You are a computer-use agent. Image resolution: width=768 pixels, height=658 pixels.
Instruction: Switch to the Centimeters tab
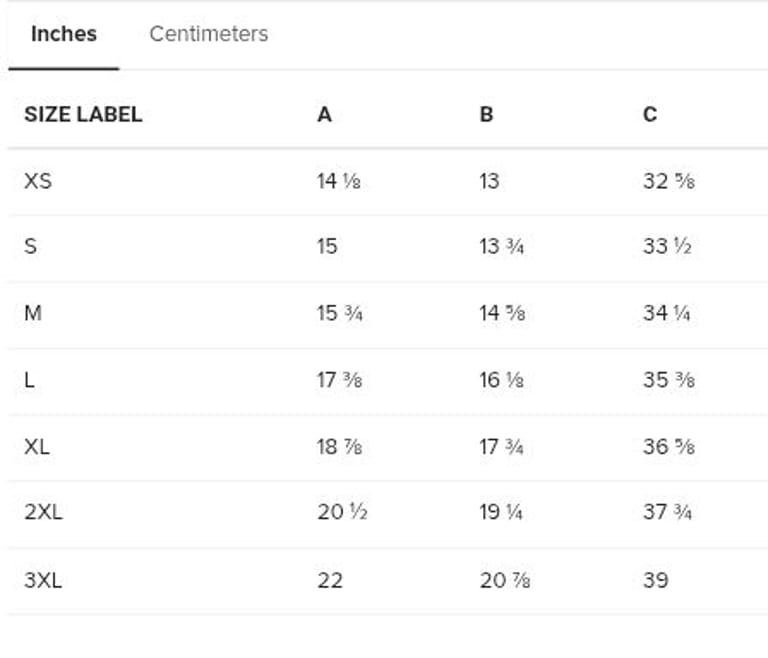click(208, 34)
